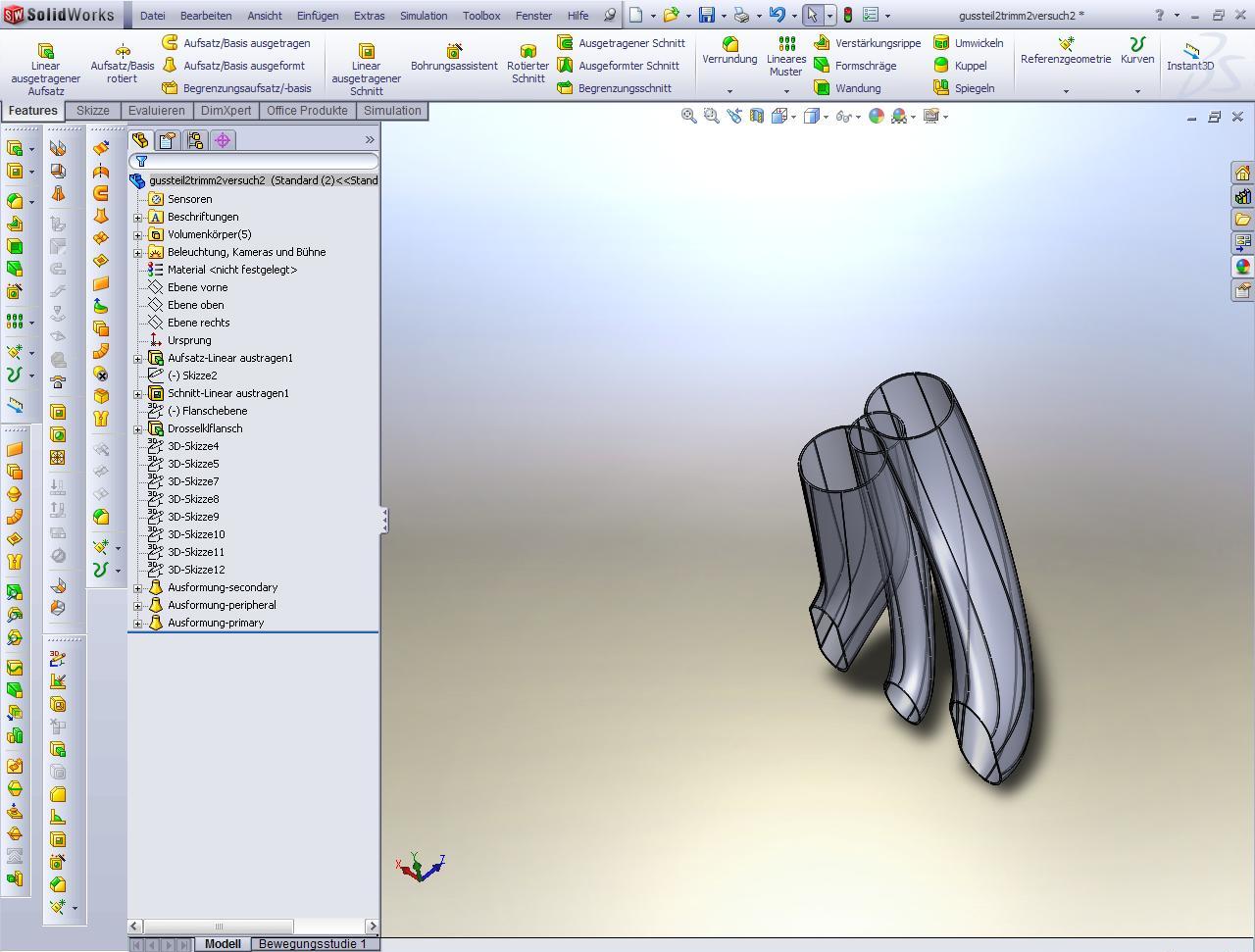Switch to the Evaluieren tab
This screenshot has width=1255, height=952.
click(x=156, y=111)
